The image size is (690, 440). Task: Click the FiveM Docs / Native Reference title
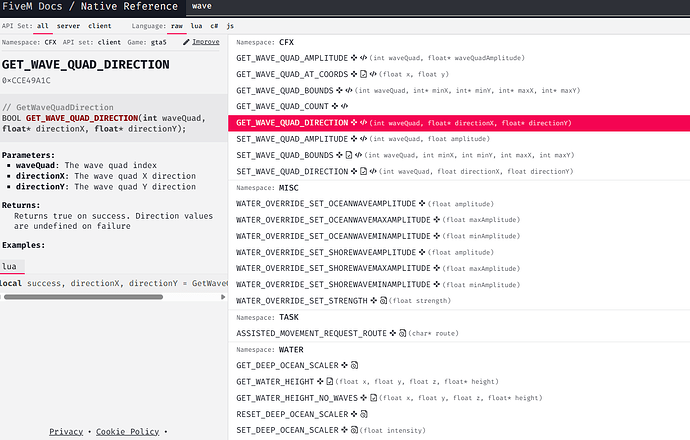point(90,7)
